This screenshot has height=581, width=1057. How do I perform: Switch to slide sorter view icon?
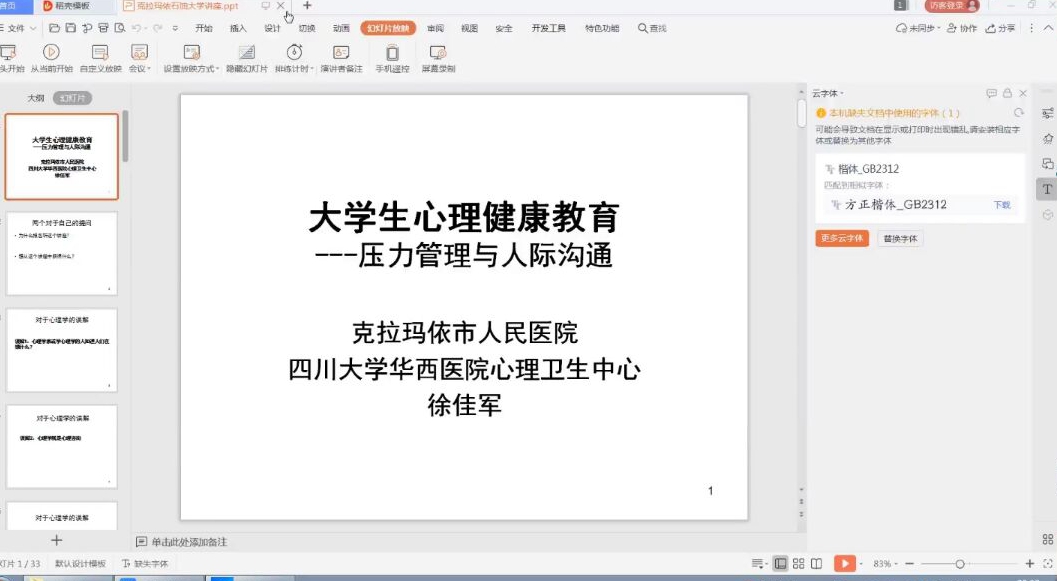tap(798, 564)
